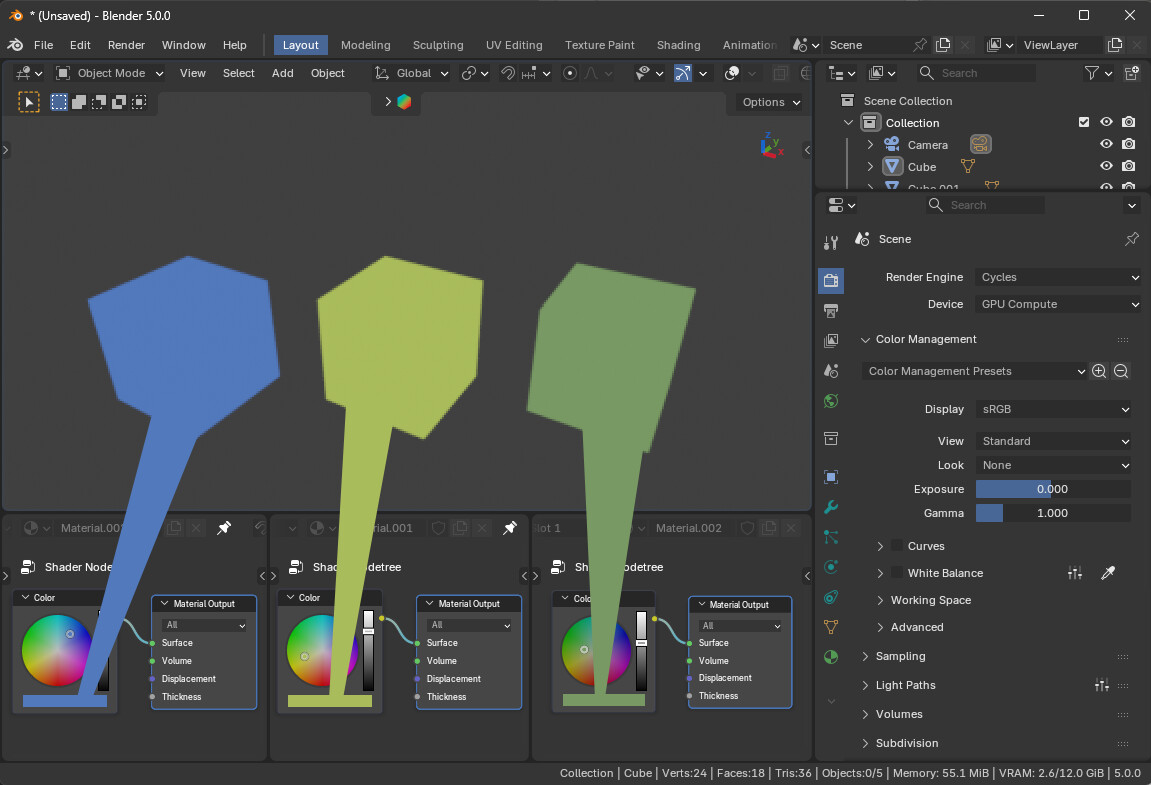Open the Render menu
The image size is (1151, 785).
(x=126, y=45)
